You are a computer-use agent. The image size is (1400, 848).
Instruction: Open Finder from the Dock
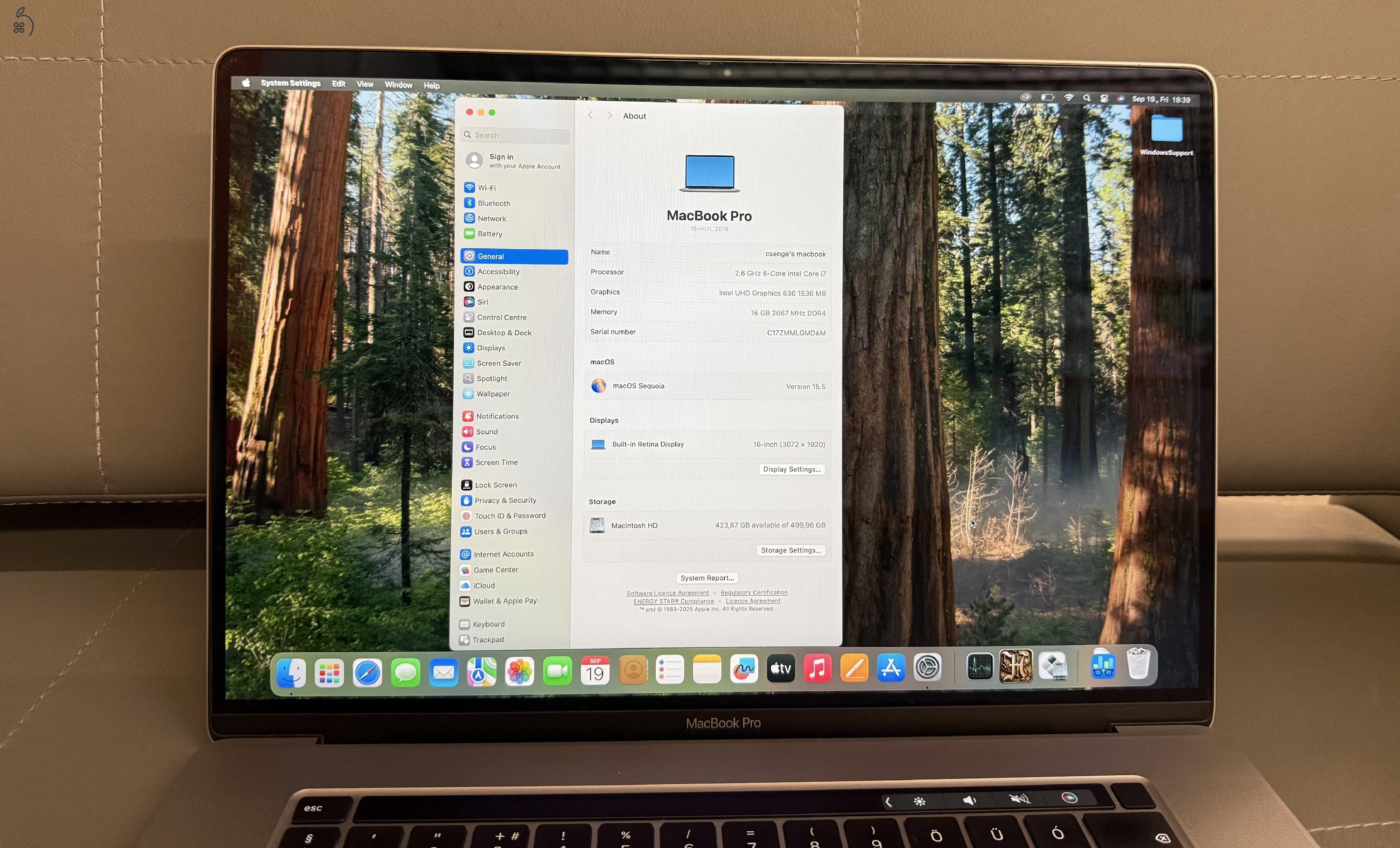pos(291,673)
